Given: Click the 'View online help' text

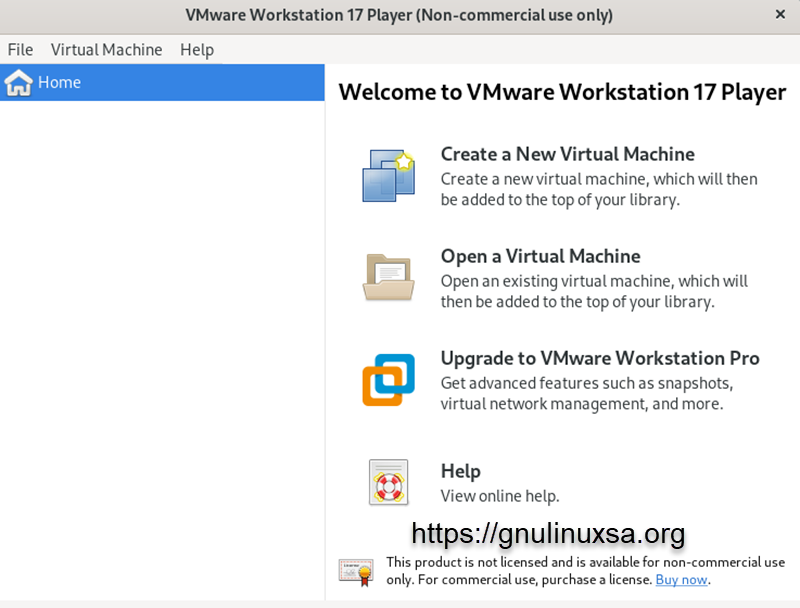Looking at the screenshot, I should click(499, 496).
